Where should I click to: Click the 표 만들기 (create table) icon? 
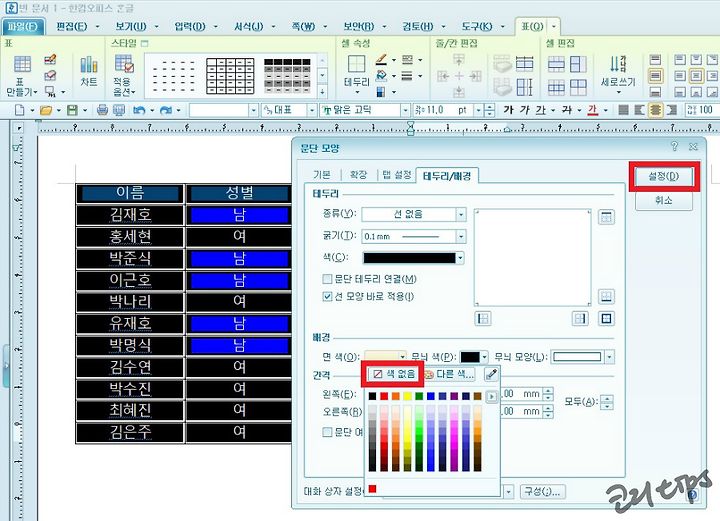(22, 64)
